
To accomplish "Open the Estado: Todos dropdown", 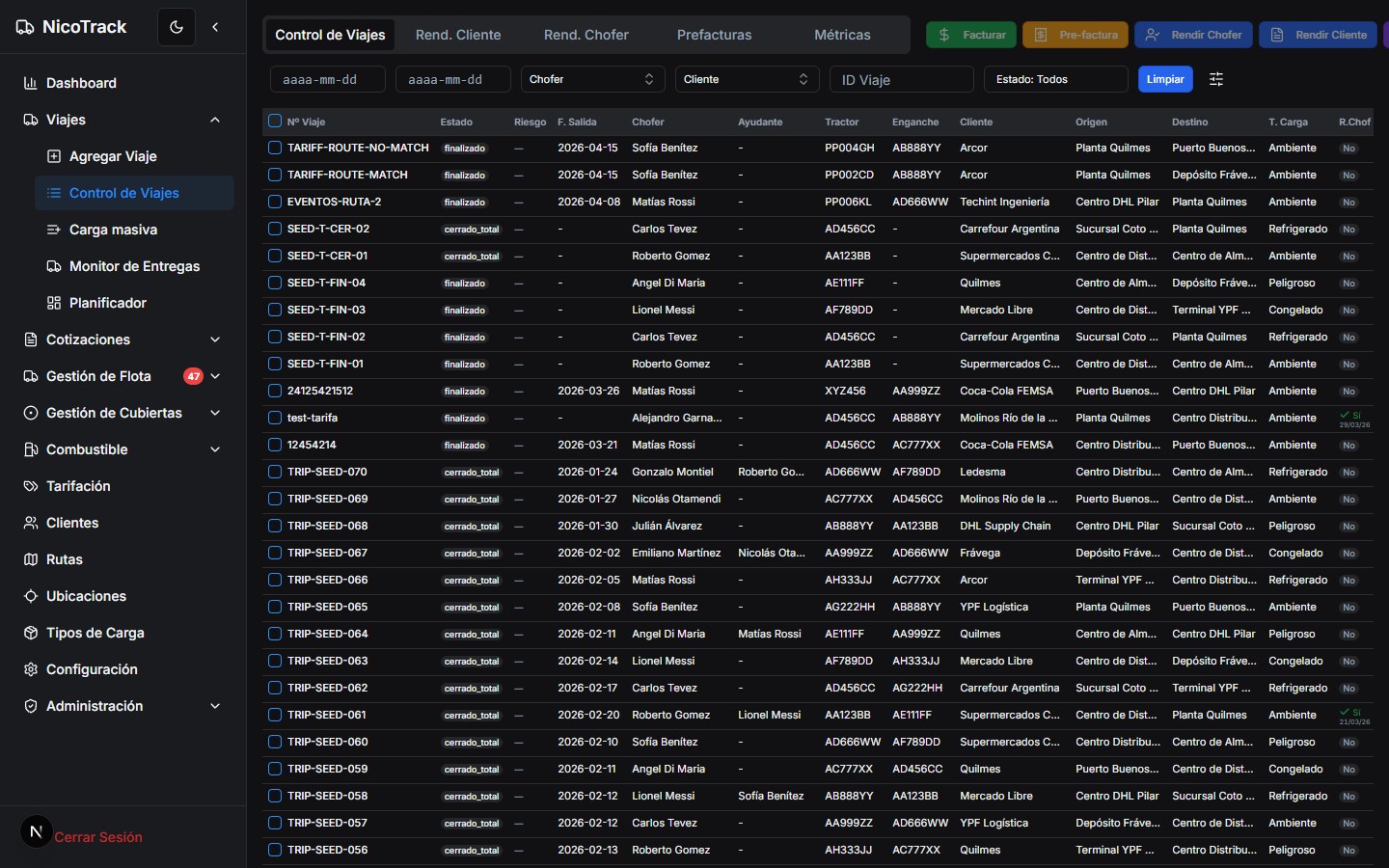I will click(x=1056, y=79).
